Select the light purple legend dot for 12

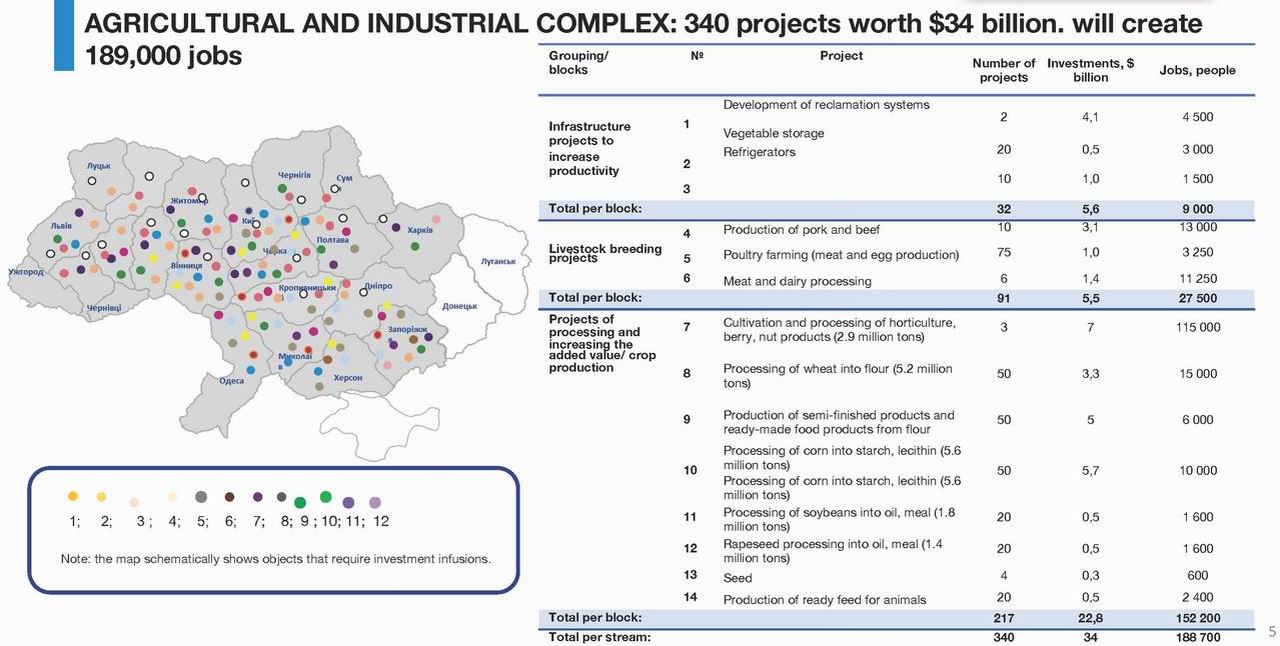(375, 502)
